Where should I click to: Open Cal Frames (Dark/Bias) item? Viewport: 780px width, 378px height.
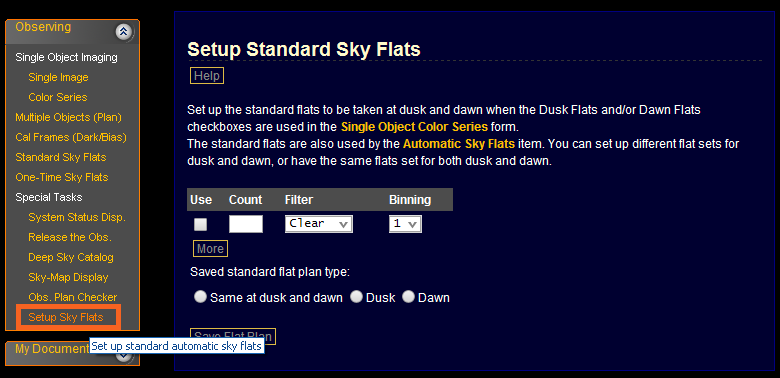(x=71, y=137)
